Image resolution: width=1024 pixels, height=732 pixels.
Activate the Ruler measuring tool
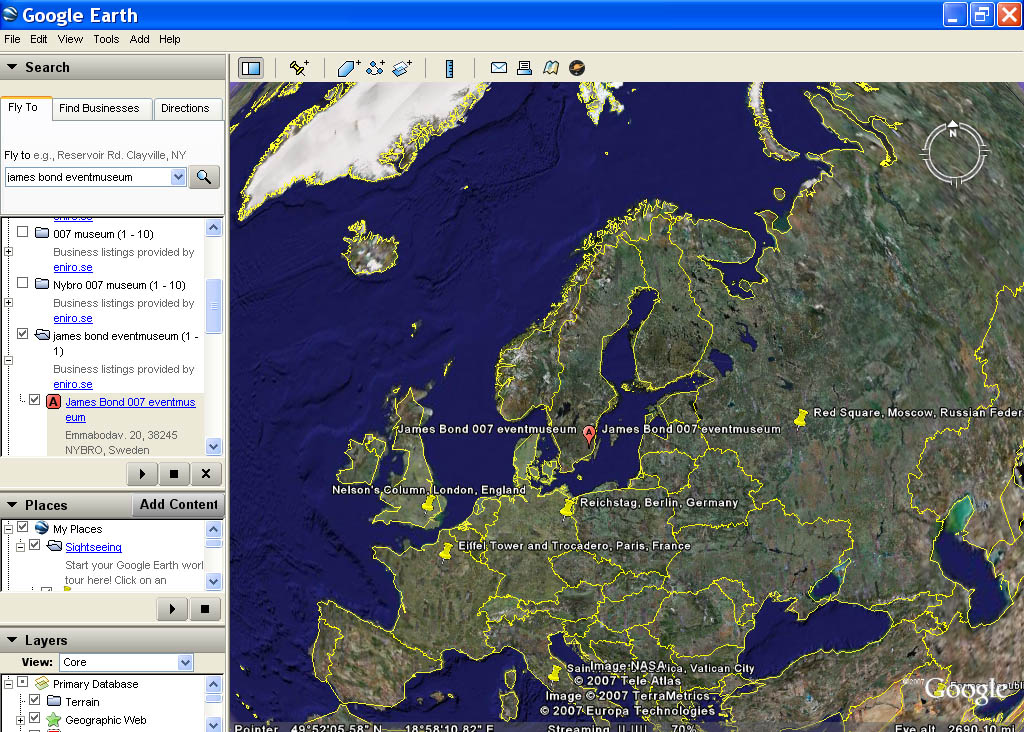[x=449, y=68]
